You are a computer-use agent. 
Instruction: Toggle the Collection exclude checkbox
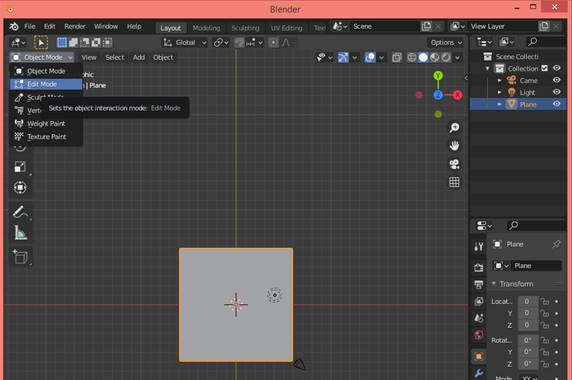(x=545, y=68)
